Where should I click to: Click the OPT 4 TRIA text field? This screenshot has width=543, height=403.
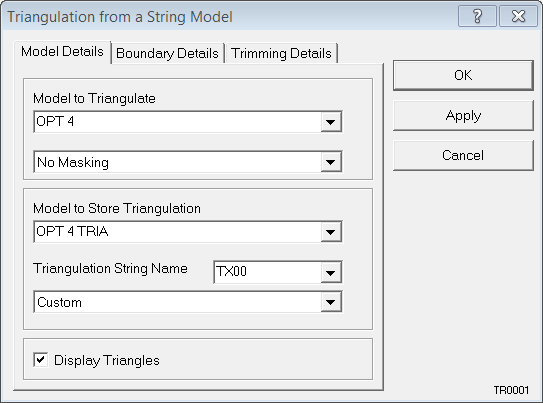(x=178, y=232)
